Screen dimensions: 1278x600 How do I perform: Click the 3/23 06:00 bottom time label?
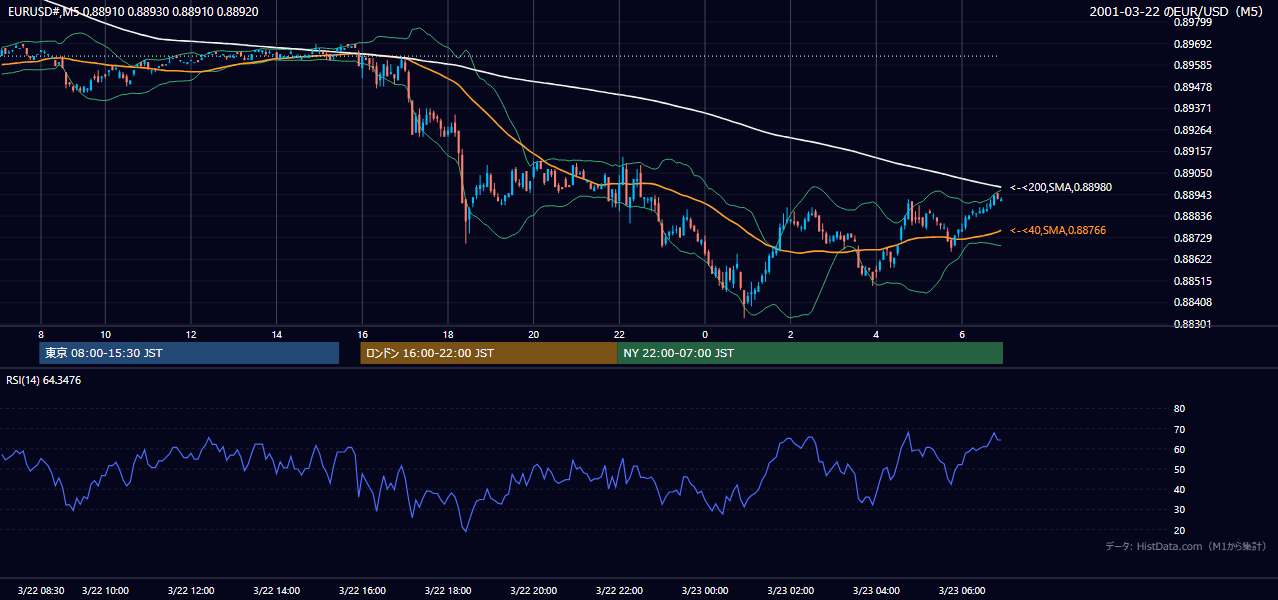pyautogui.click(x=962, y=590)
